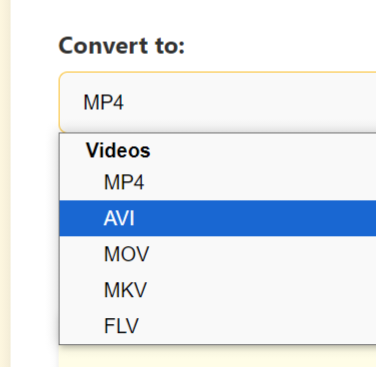This screenshot has width=376, height=367.
Task: Set conversion target to MOV
Action: [x=218, y=254]
